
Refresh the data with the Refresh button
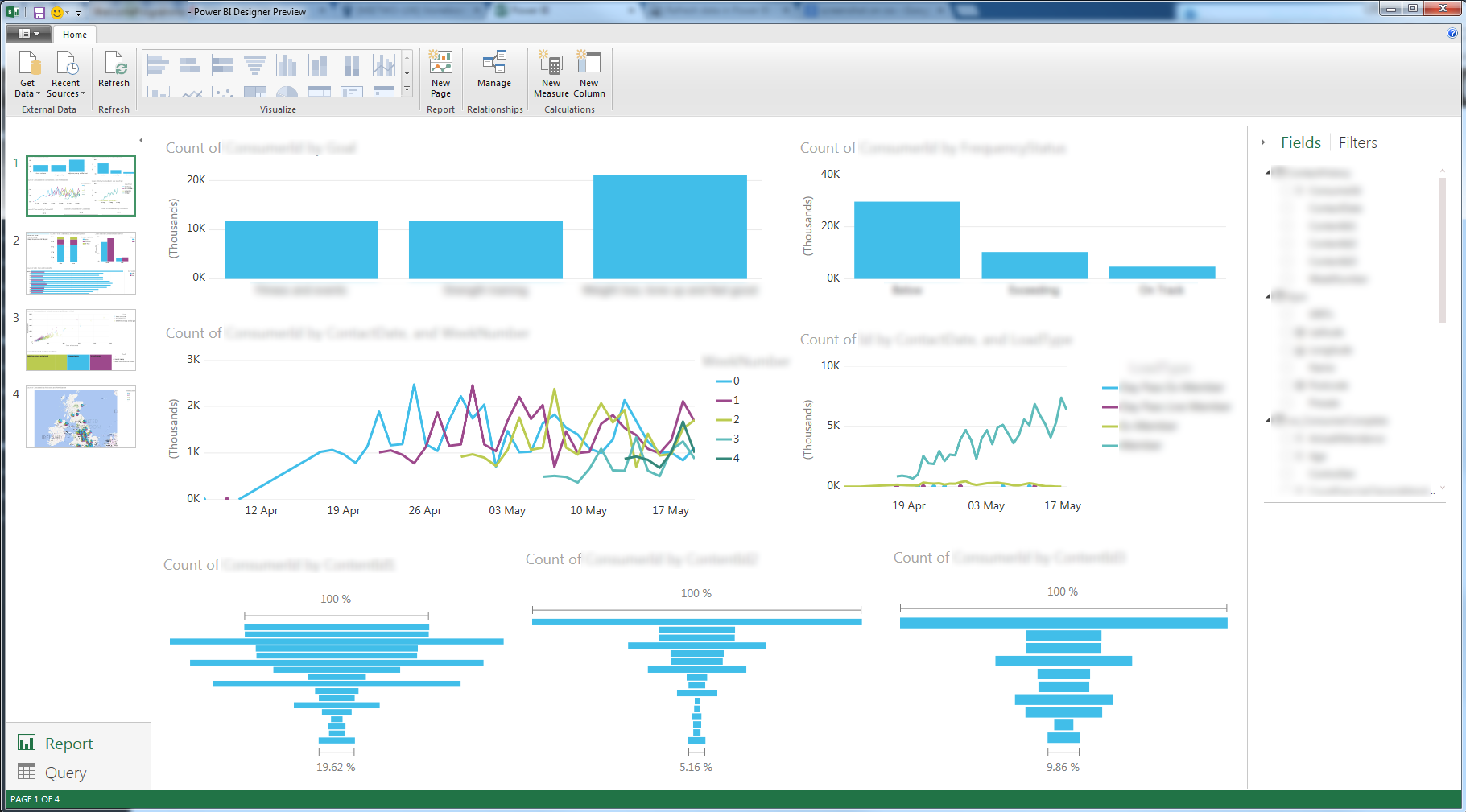[x=114, y=69]
